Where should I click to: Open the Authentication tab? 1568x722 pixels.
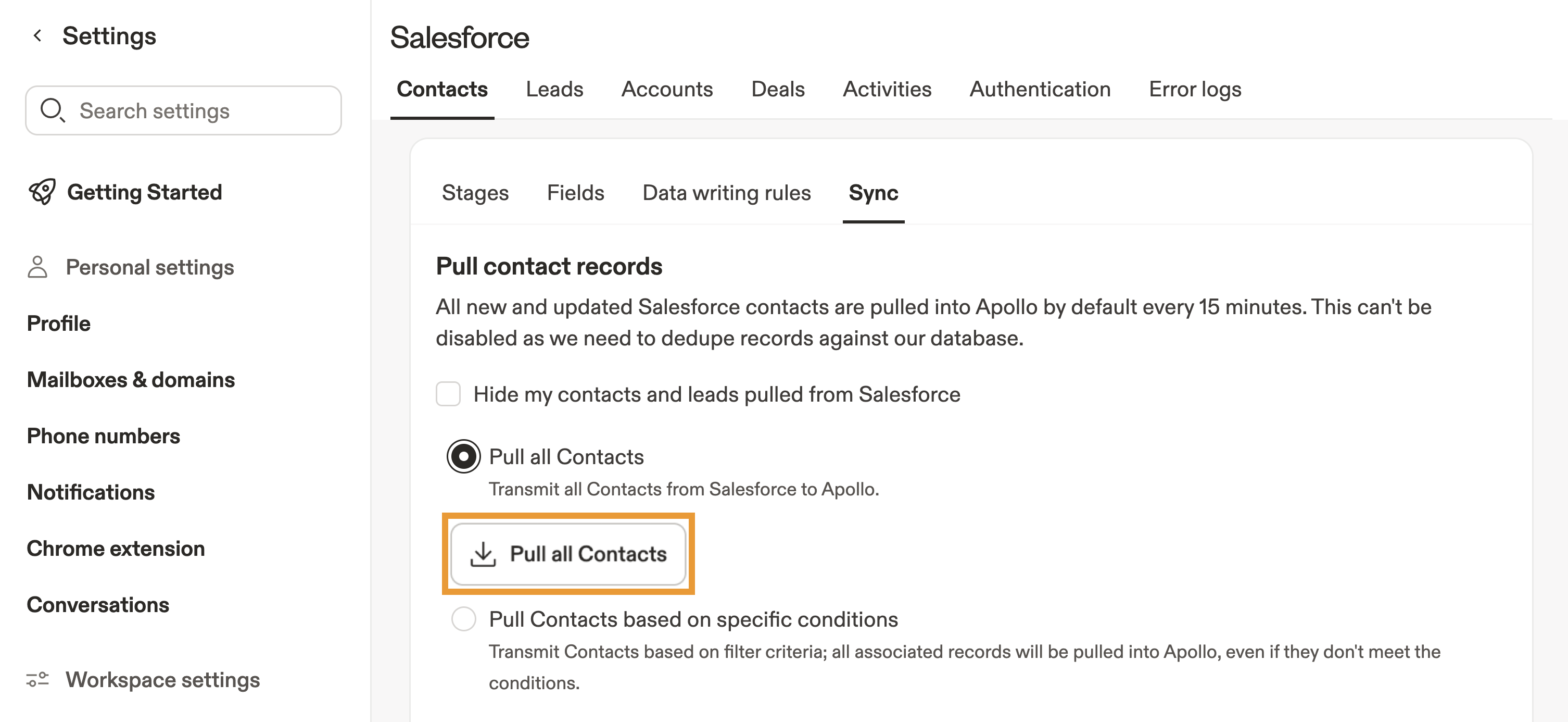(x=1040, y=90)
